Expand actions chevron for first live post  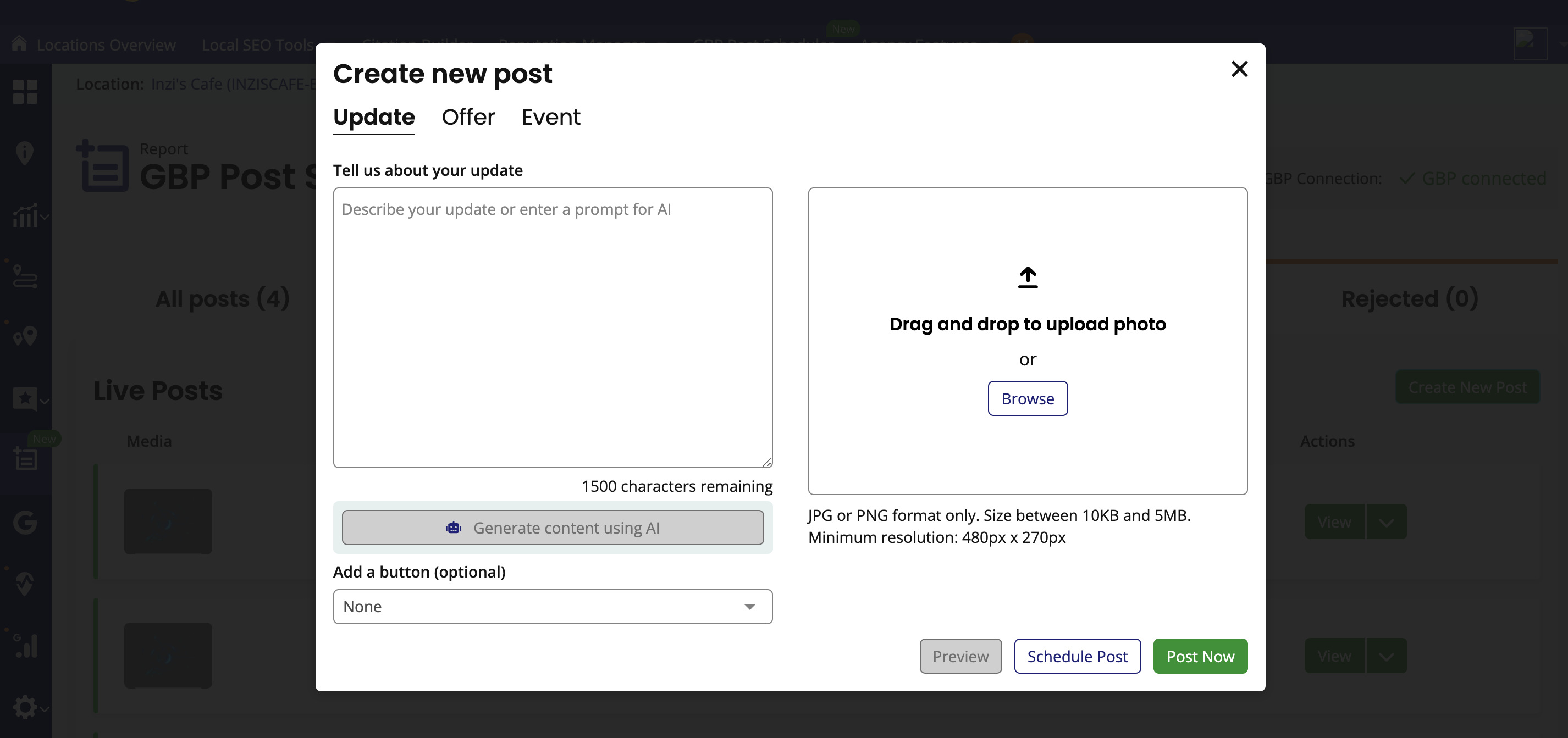coord(1387,521)
